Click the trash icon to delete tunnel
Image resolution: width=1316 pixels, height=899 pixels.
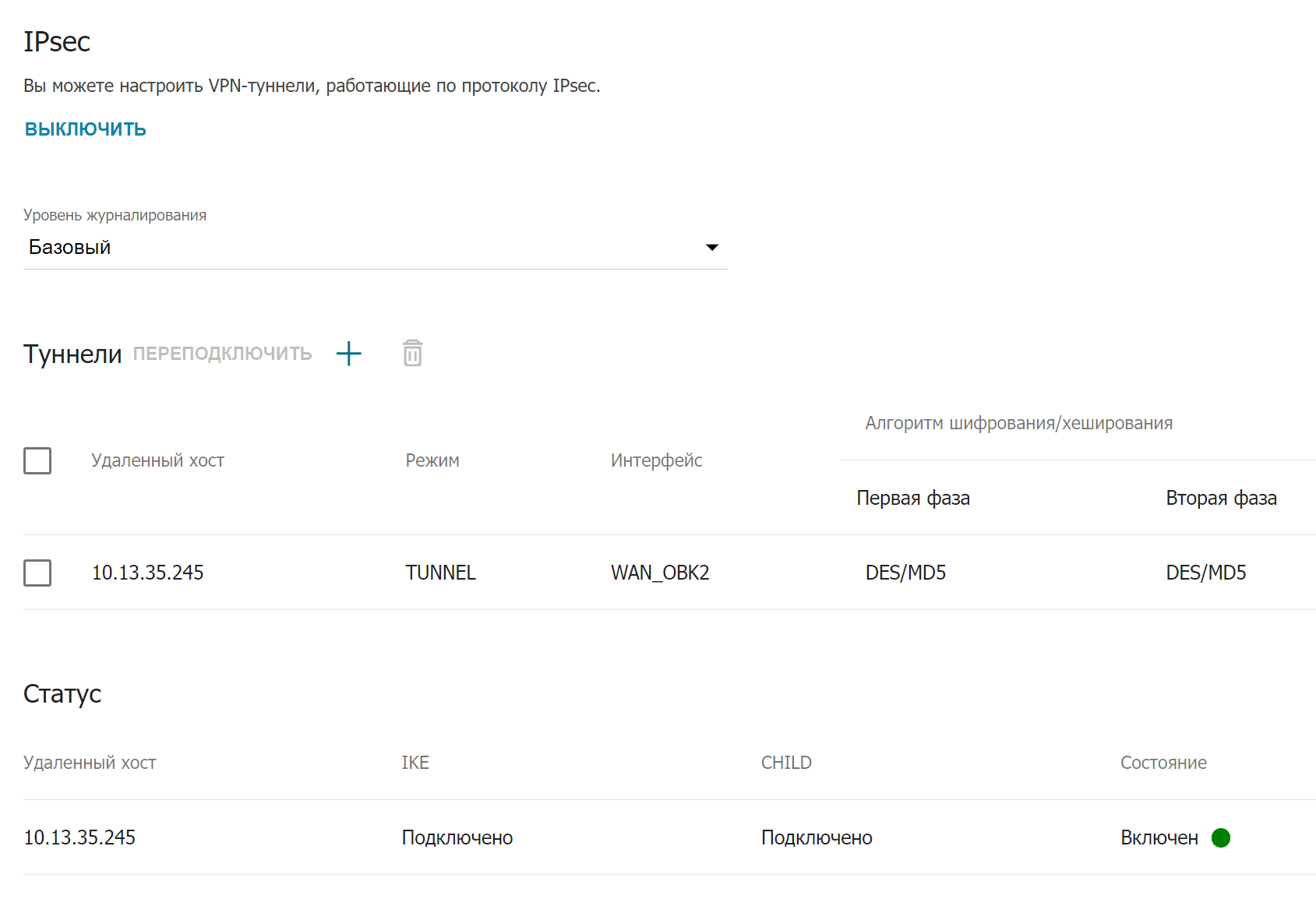click(x=412, y=353)
